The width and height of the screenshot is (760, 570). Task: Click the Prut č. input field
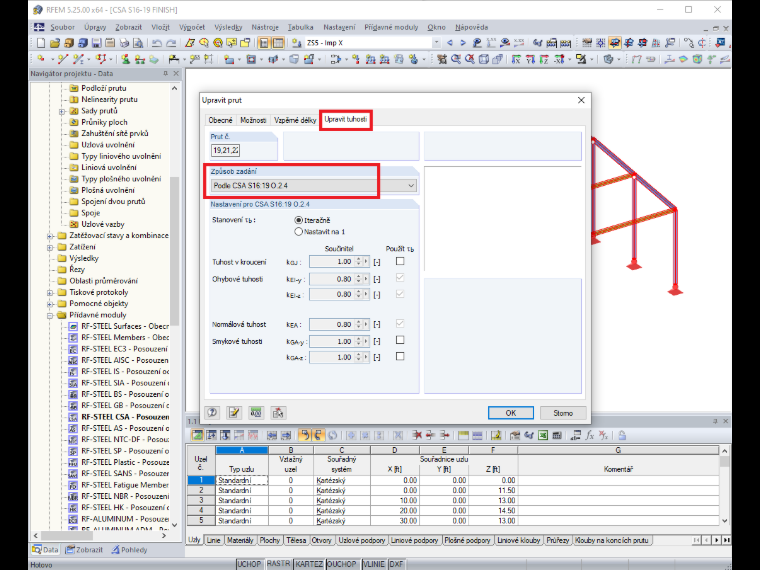pyautogui.click(x=225, y=150)
